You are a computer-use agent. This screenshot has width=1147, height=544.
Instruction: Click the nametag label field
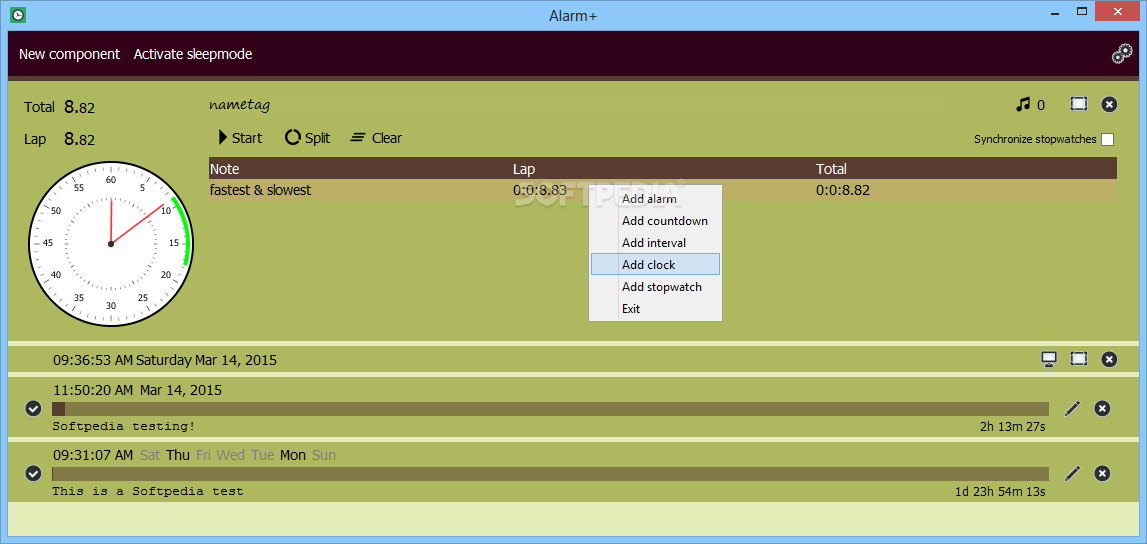240,105
